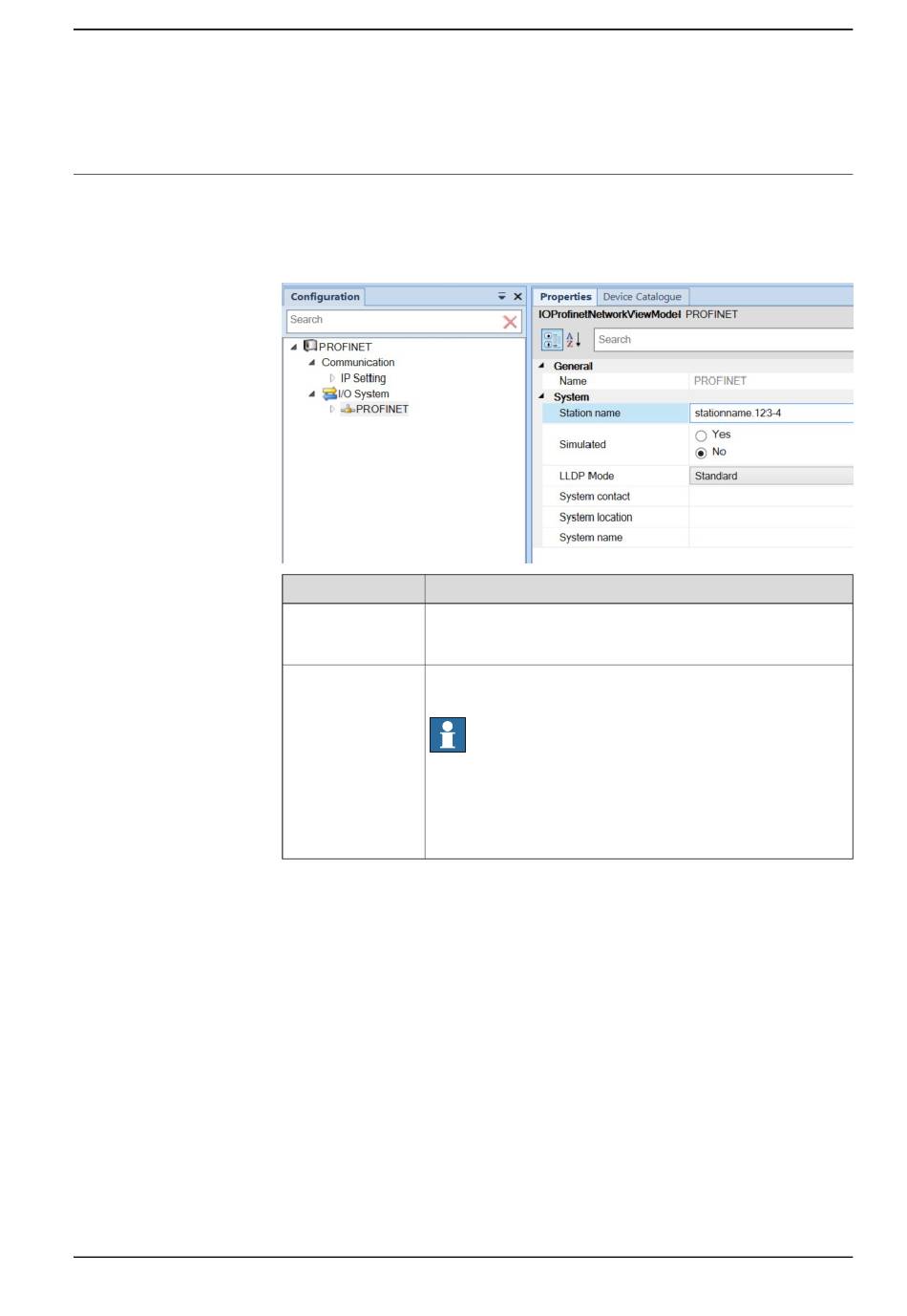Open the Configuration panel options arrow
Image resolution: width=907 pixels, height=1316 pixels.
point(502,297)
